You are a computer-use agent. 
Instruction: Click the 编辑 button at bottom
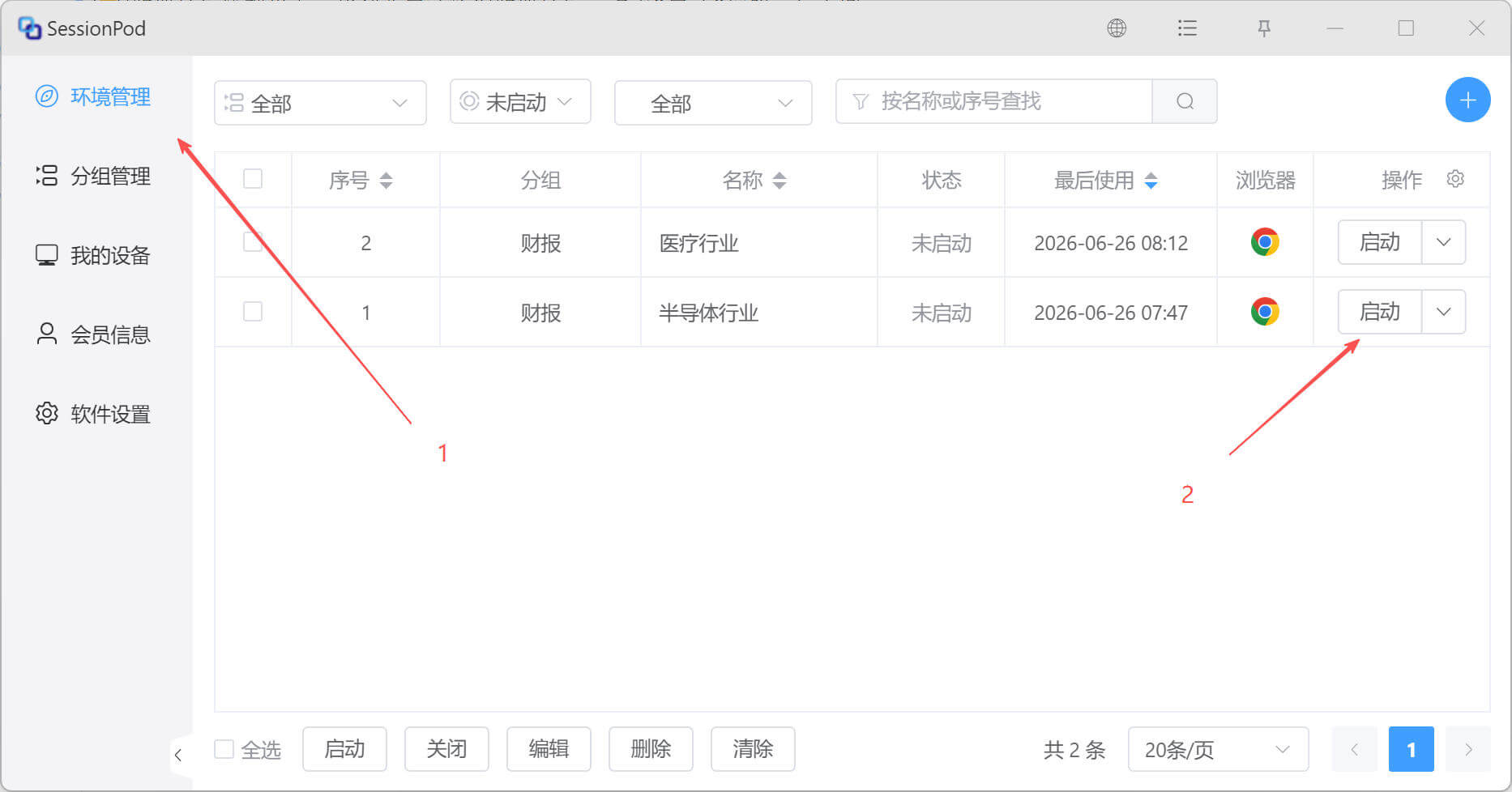click(549, 749)
